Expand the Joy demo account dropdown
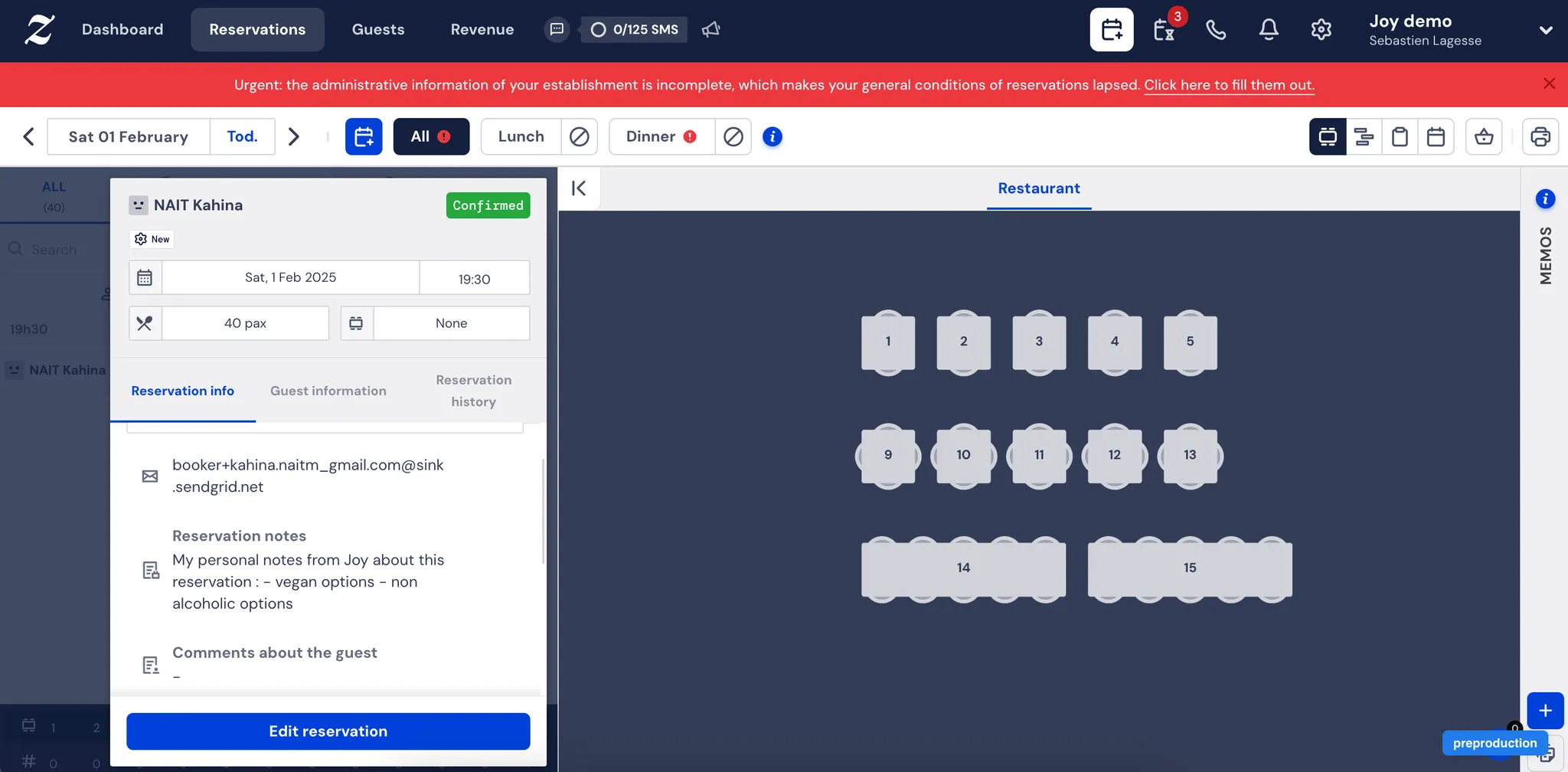Image resolution: width=1568 pixels, height=772 pixels. (x=1545, y=31)
